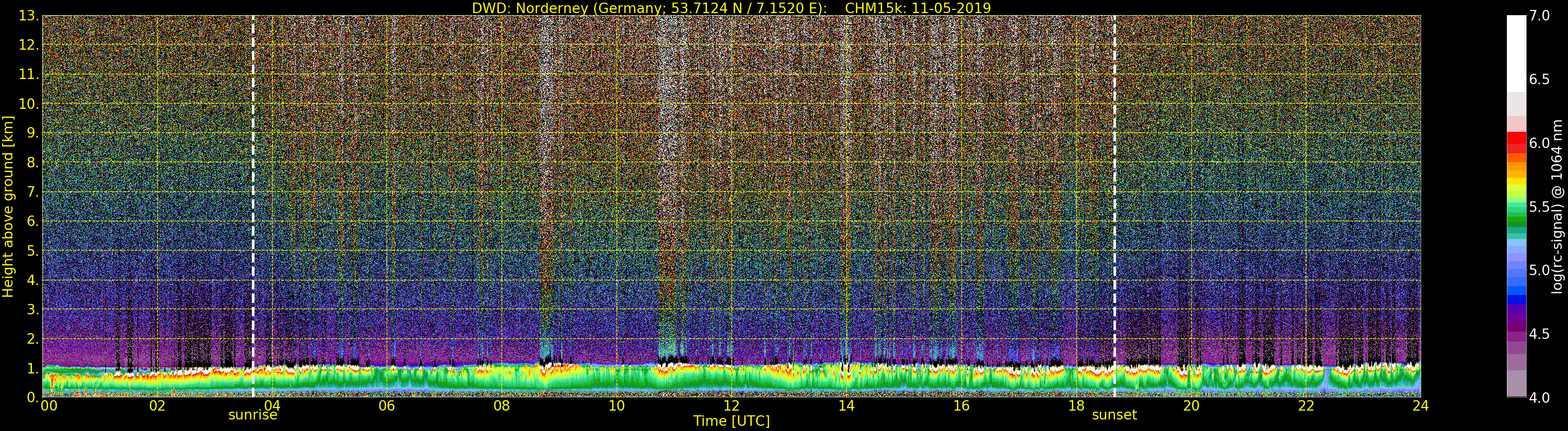Click the height-axis tick label '3.'
Image resolution: width=1568 pixels, height=431 pixels.
click(x=32, y=309)
